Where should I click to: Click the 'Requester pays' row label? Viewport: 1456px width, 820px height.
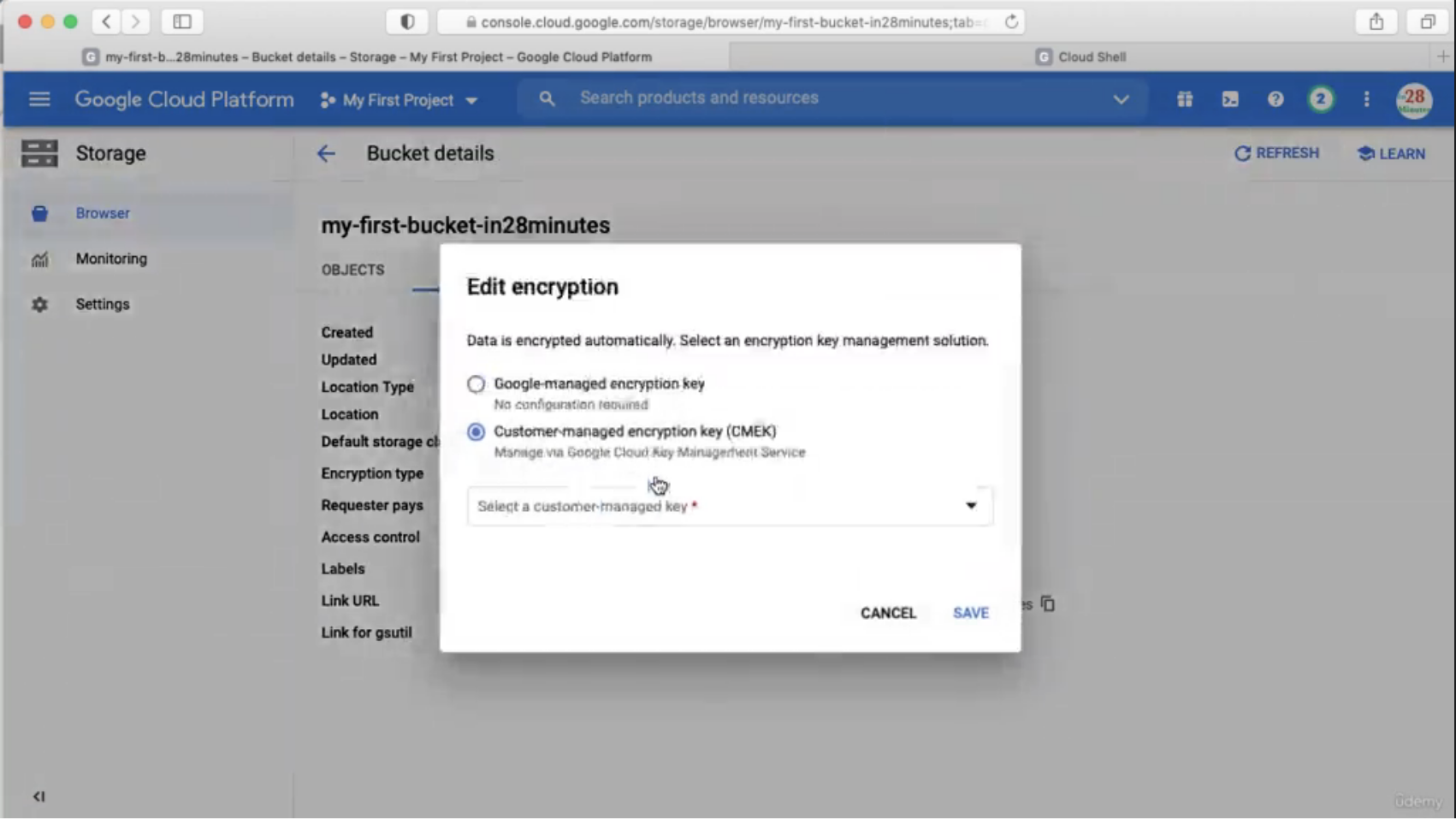pyautogui.click(x=372, y=505)
